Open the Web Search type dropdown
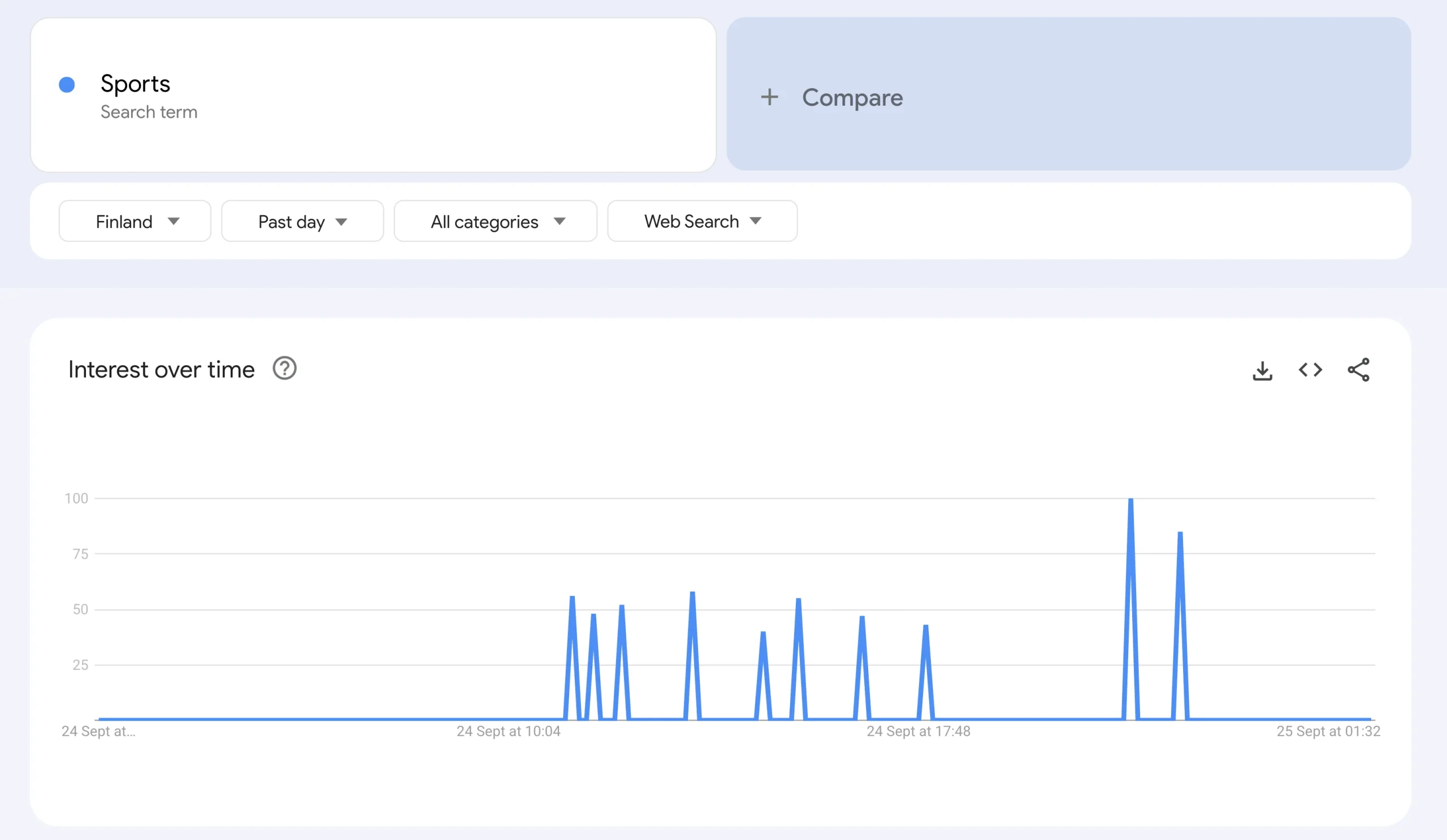The image size is (1447, 840). (x=702, y=221)
